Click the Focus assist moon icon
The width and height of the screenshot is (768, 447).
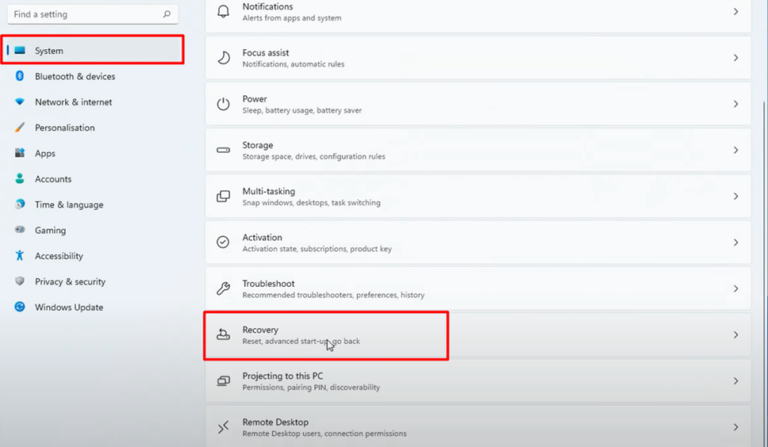(223, 58)
